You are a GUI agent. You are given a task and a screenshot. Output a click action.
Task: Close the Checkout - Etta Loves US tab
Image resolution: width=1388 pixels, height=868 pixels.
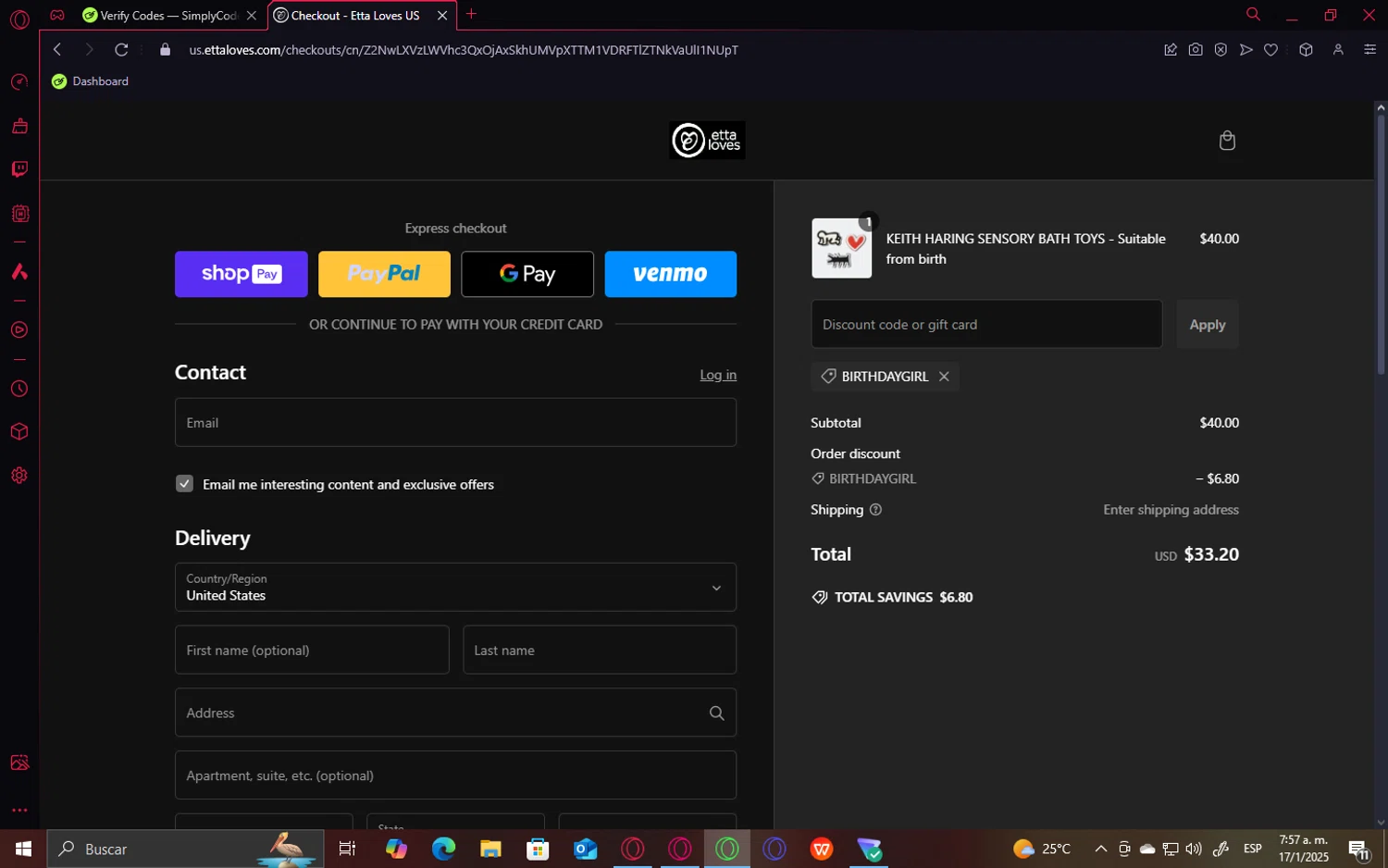click(x=442, y=16)
